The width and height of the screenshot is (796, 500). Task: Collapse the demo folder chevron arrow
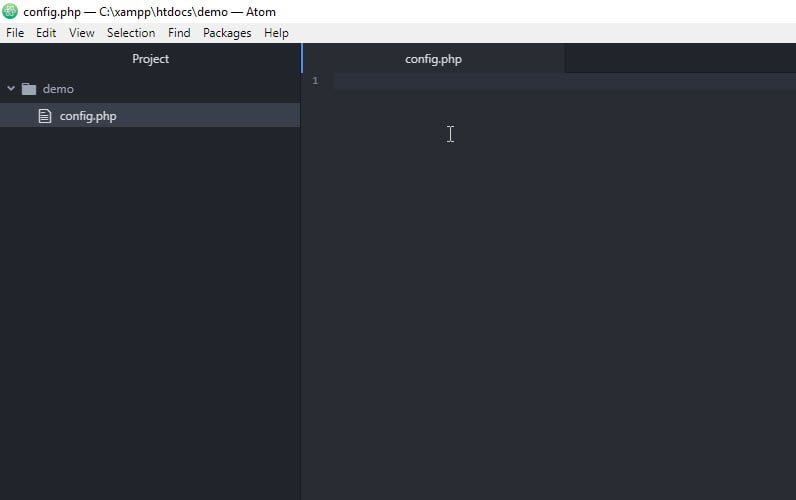tap(11, 89)
